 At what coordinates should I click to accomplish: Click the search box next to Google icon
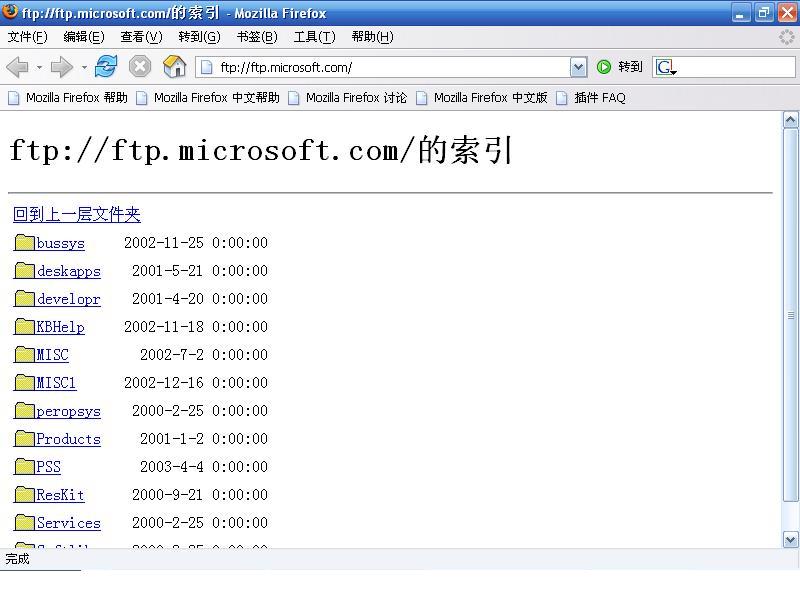(x=736, y=67)
